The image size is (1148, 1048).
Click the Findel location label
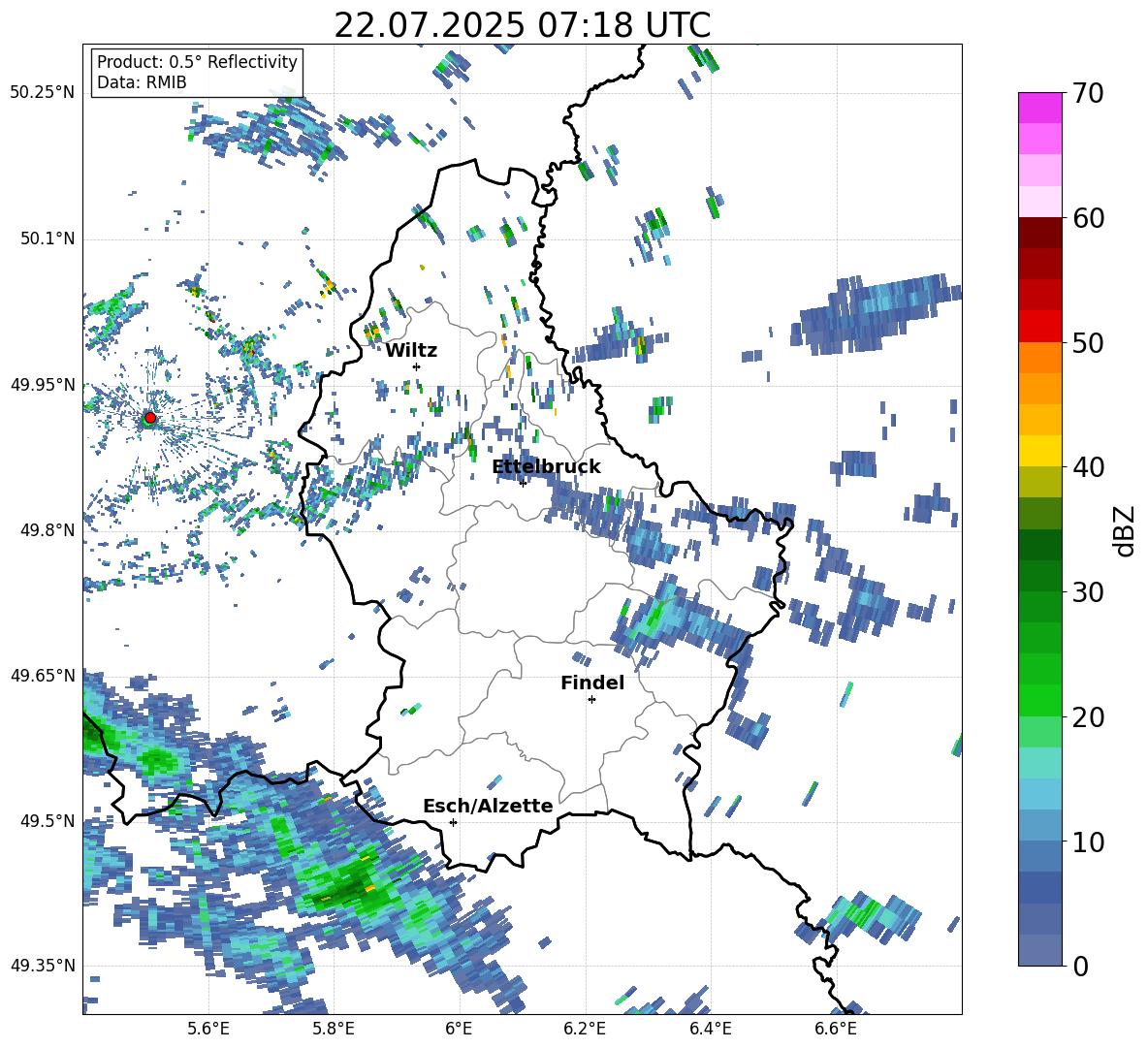click(592, 683)
